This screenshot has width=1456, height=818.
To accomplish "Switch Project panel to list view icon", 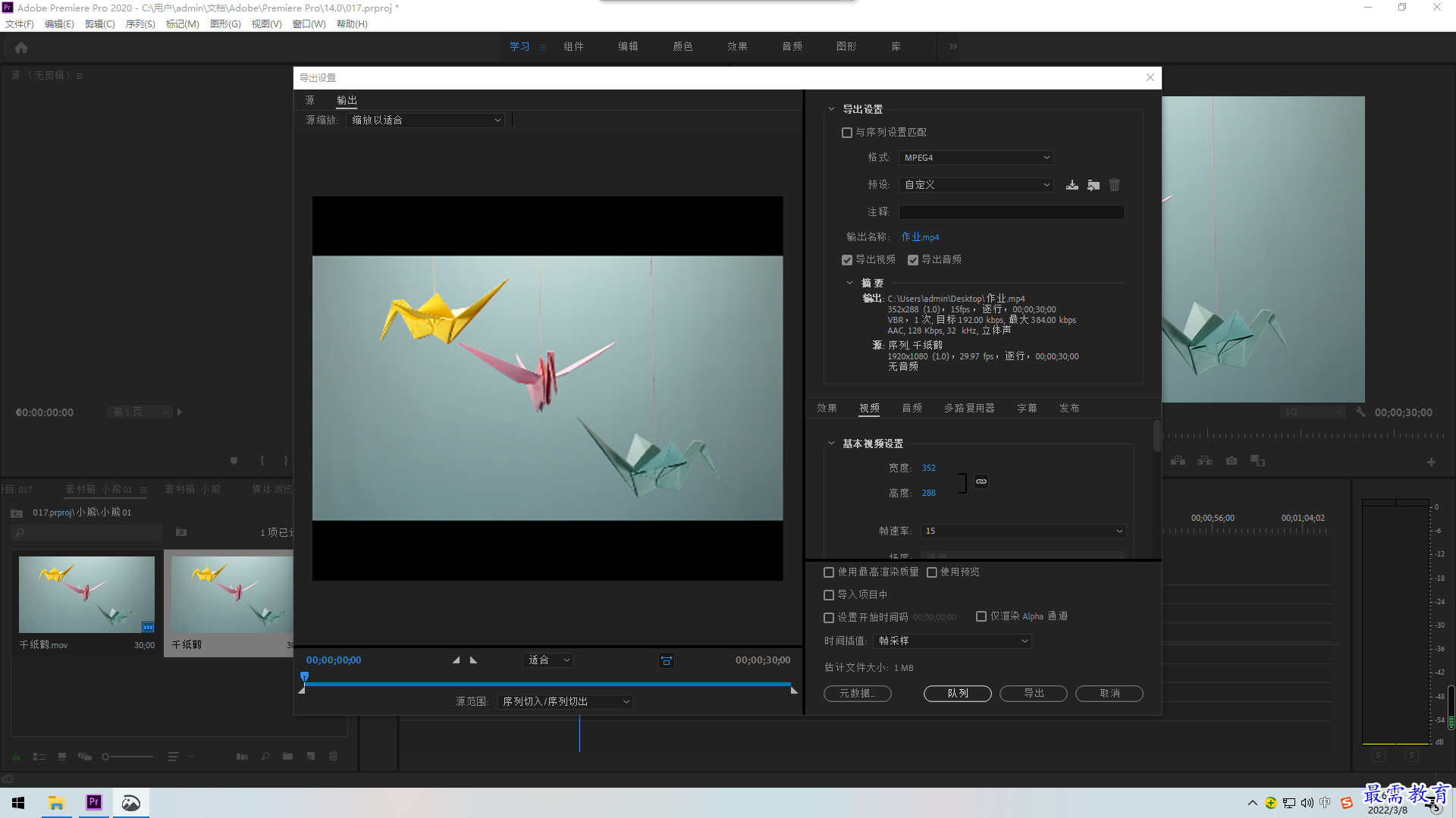I will [x=39, y=757].
